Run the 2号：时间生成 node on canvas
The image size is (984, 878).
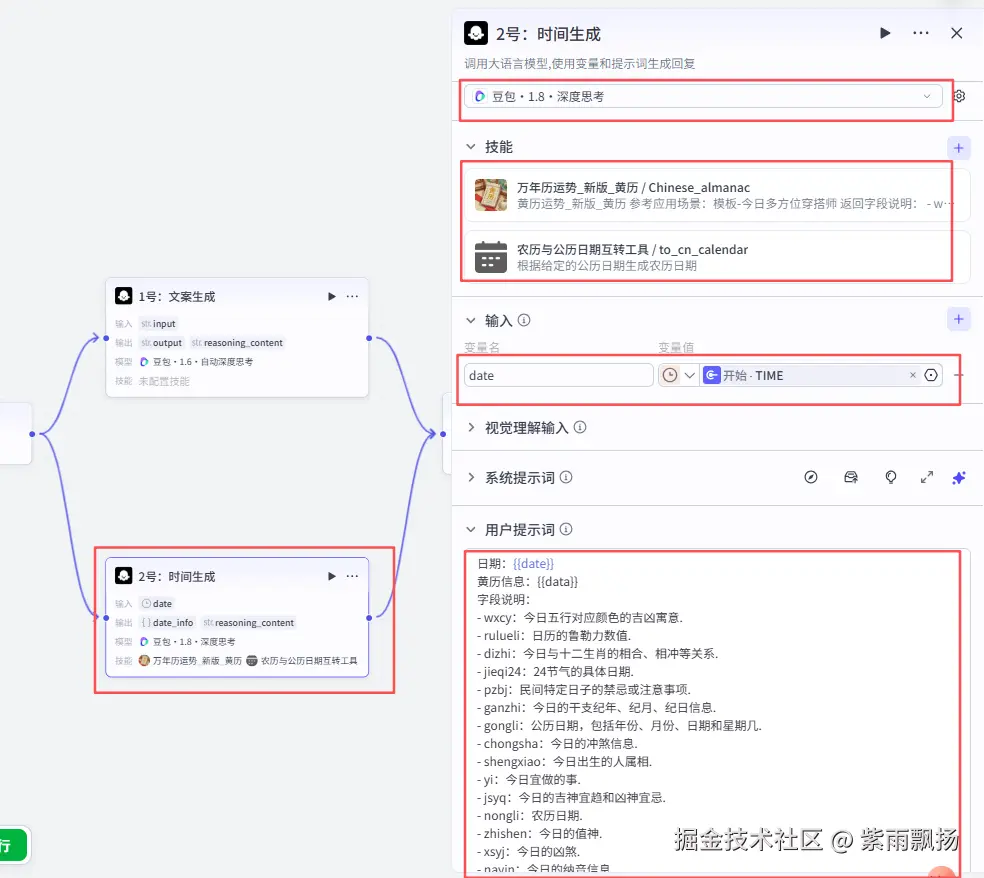(331, 576)
